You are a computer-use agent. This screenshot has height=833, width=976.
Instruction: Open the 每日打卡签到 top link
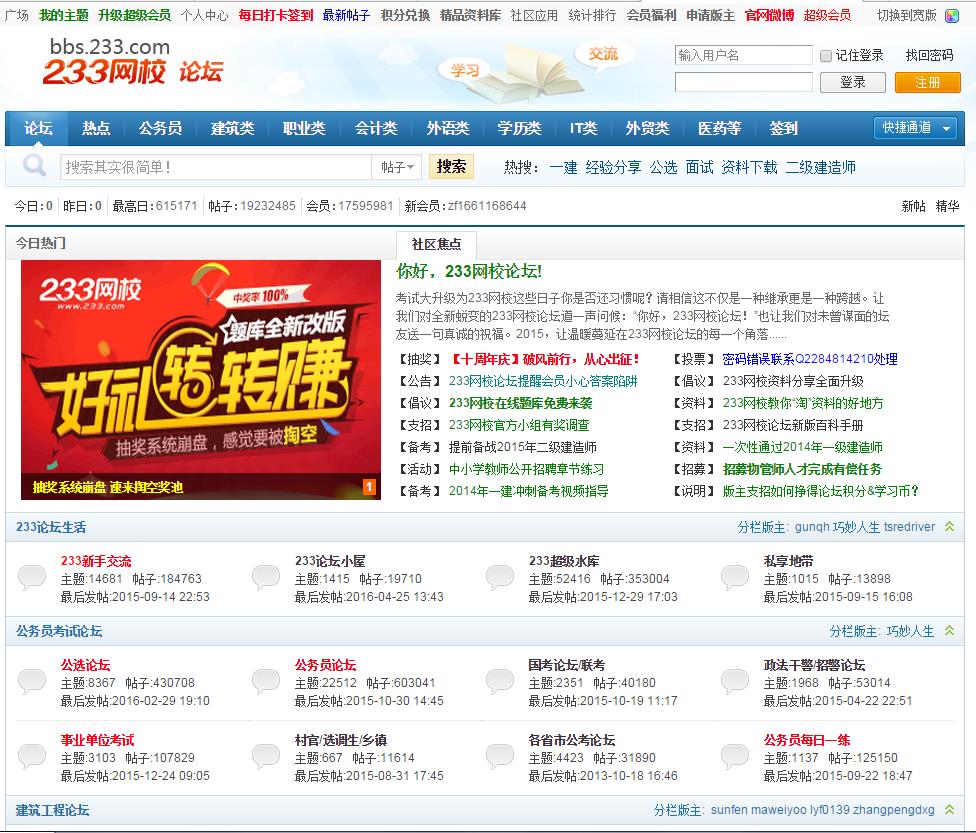pos(276,15)
